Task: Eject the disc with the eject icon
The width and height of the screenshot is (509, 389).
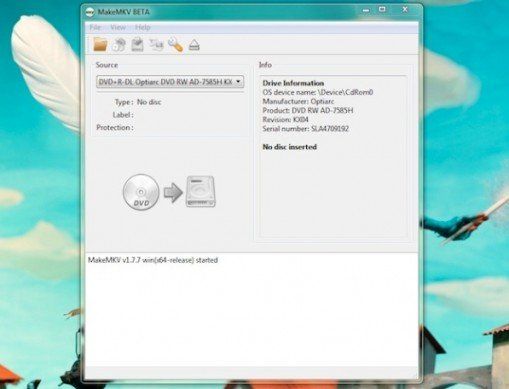Action: click(x=194, y=45)
